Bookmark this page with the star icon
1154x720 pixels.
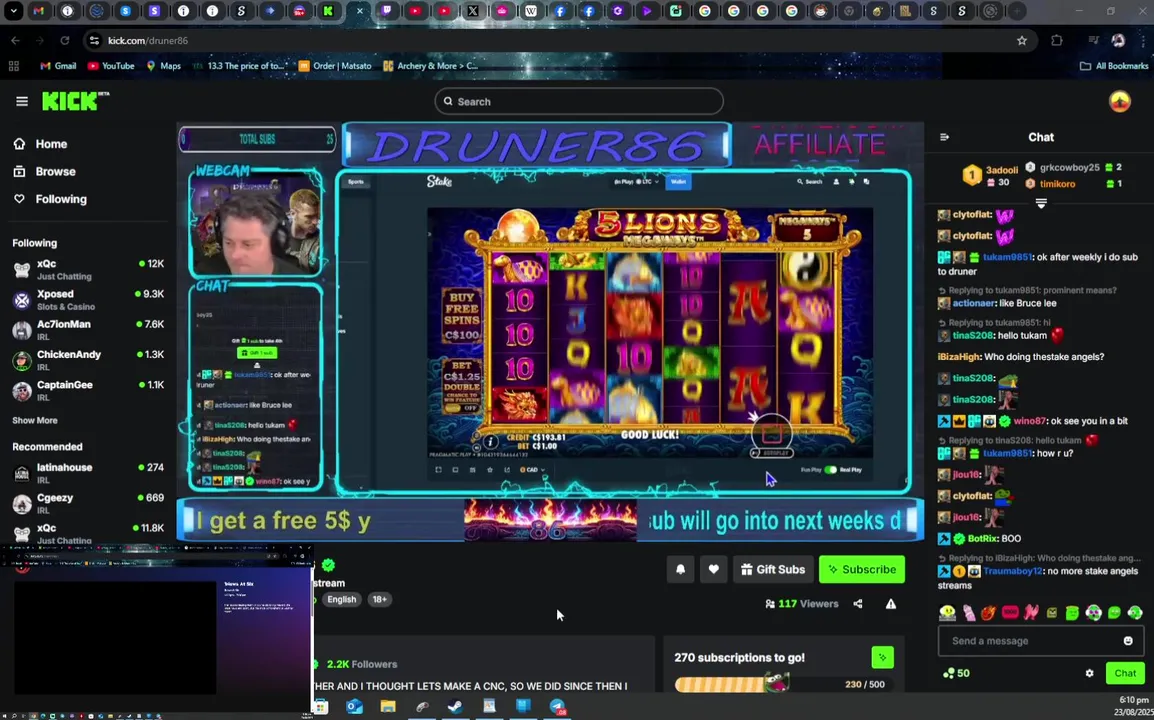1022,40
